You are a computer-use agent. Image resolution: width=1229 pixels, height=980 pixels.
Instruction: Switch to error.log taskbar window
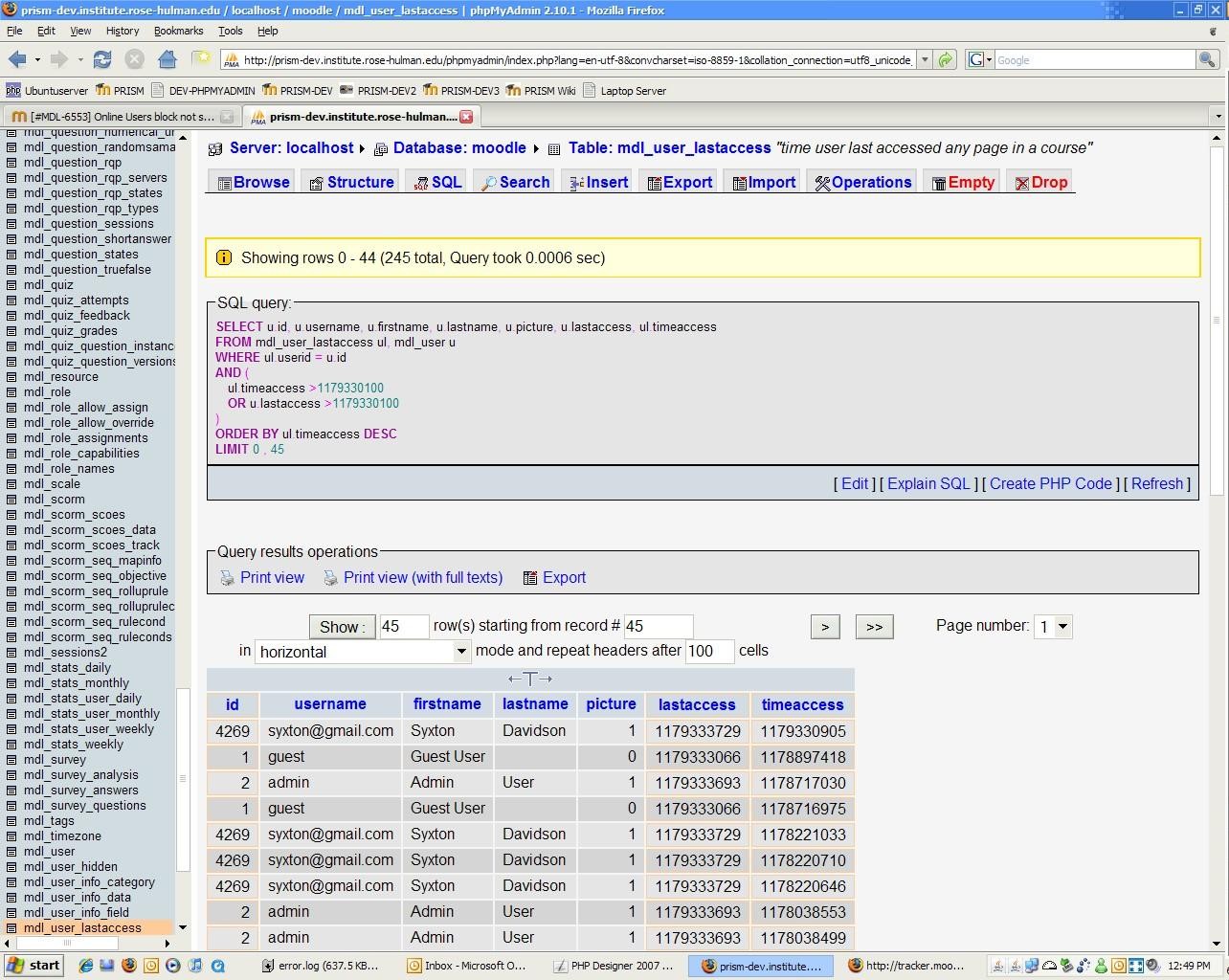pyautogui.click(x=322, y=966)
